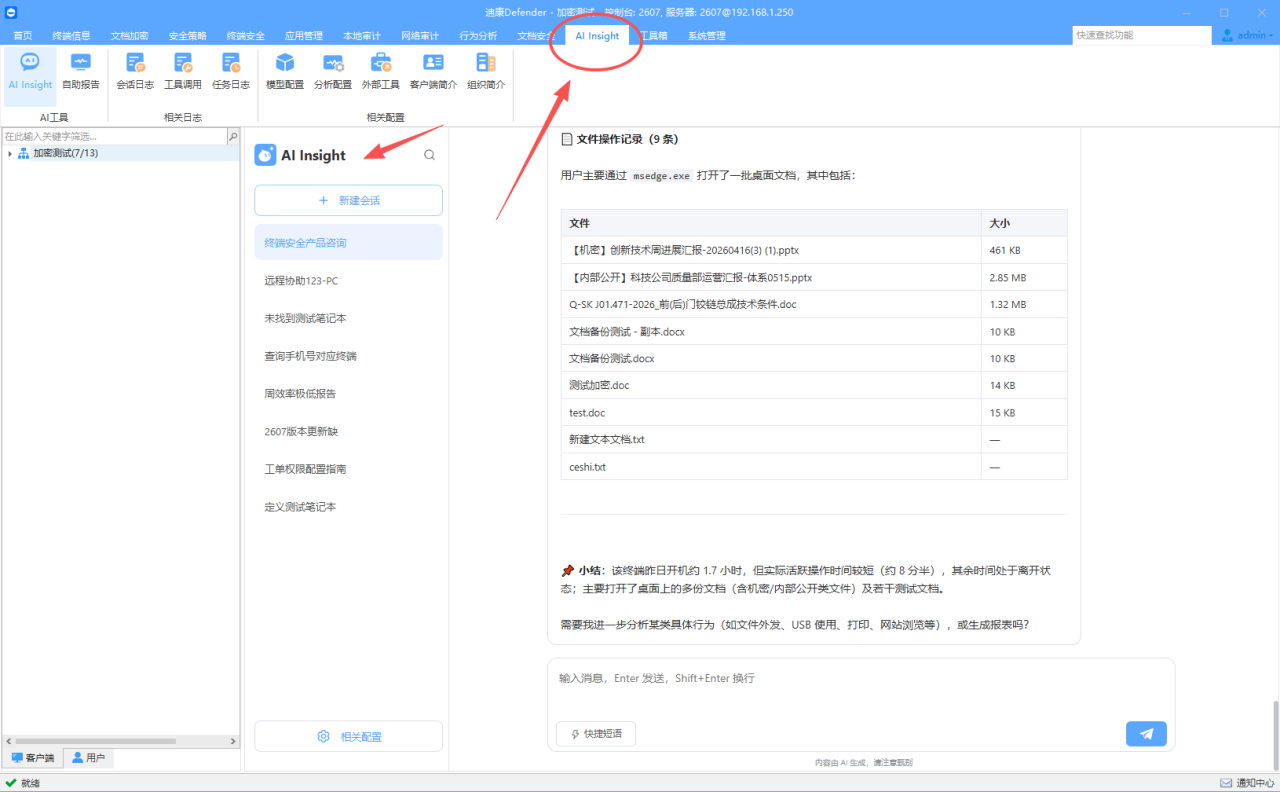Image resolution: width=1280 pixels, height=792 pixels.
Task: Switch to 终端信息 tab
Action: coord(71,36)
